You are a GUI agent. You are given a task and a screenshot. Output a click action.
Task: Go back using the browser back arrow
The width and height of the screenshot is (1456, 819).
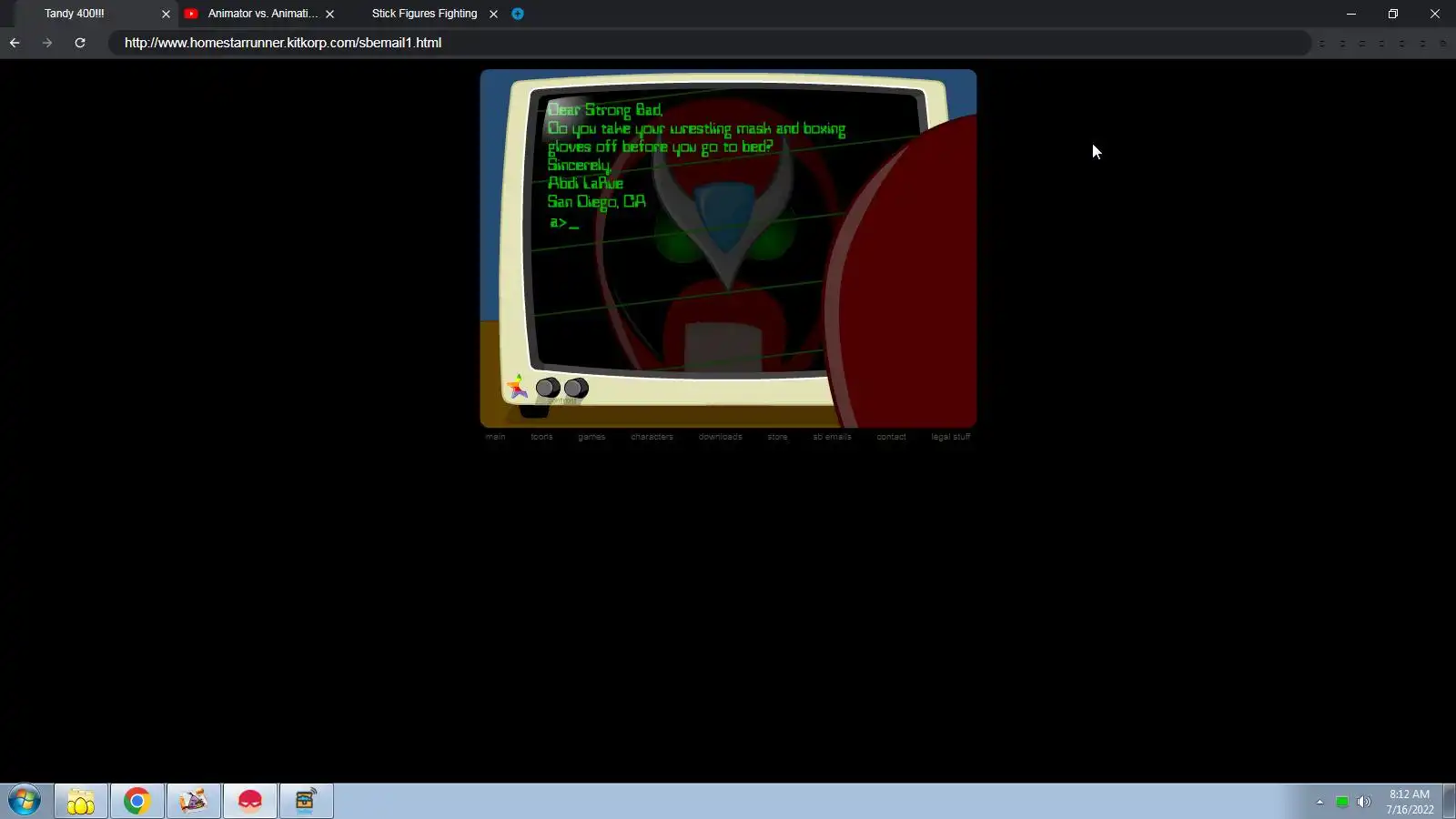pos(15,43)
